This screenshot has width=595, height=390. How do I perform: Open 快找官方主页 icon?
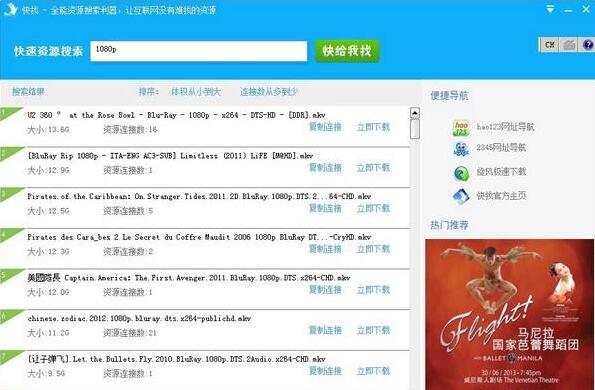coord(461,197)
